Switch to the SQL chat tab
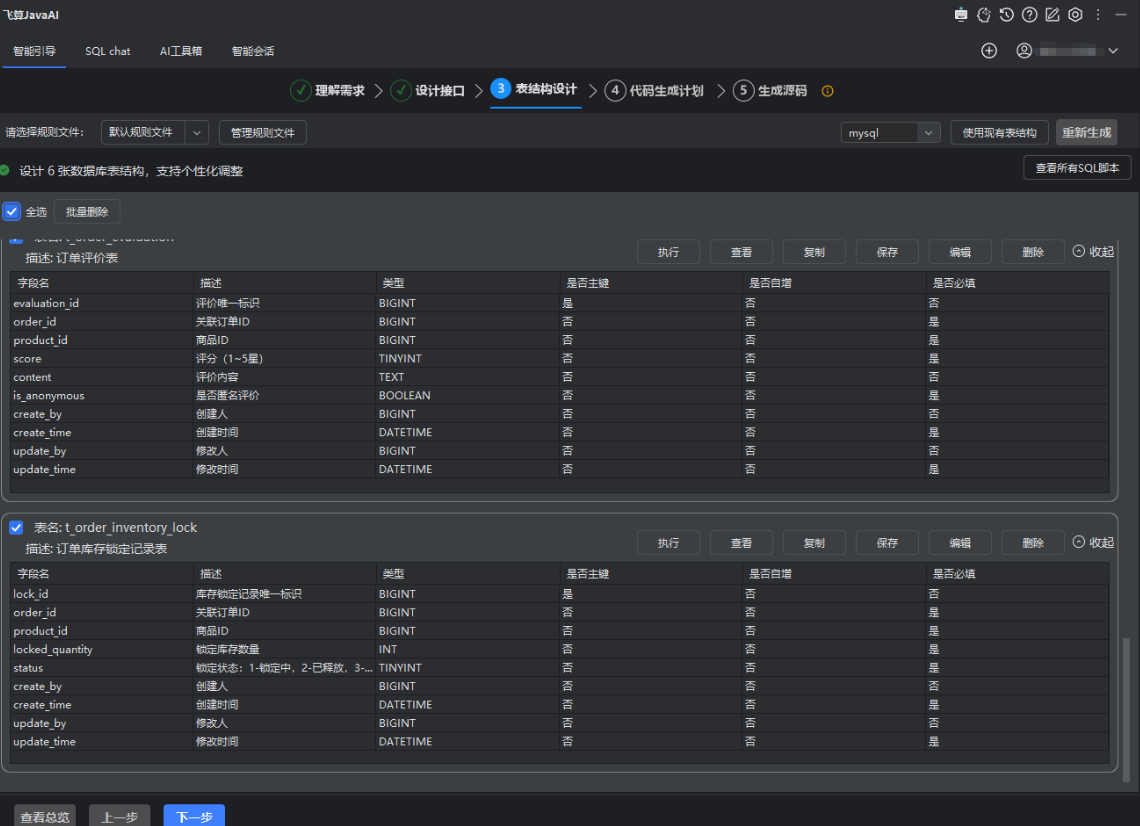Screen dimensions: 1140x826 (107, 51)
